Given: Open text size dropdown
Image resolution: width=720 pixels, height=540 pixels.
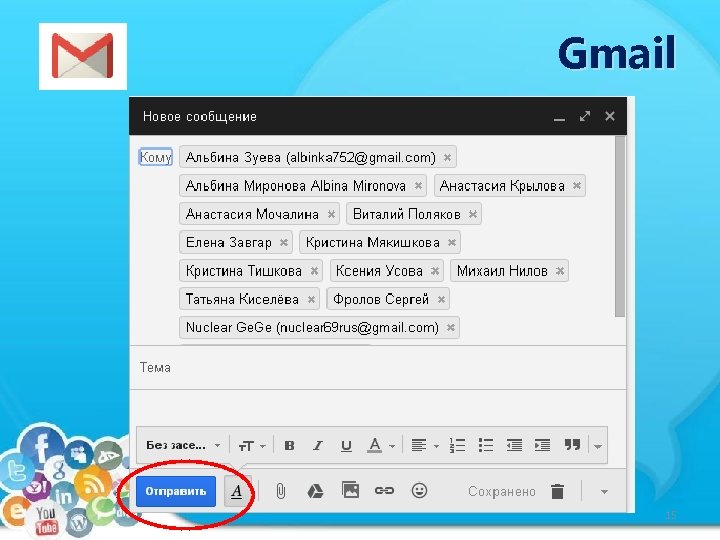Looking at the screenshot, I should click(252, 445).
